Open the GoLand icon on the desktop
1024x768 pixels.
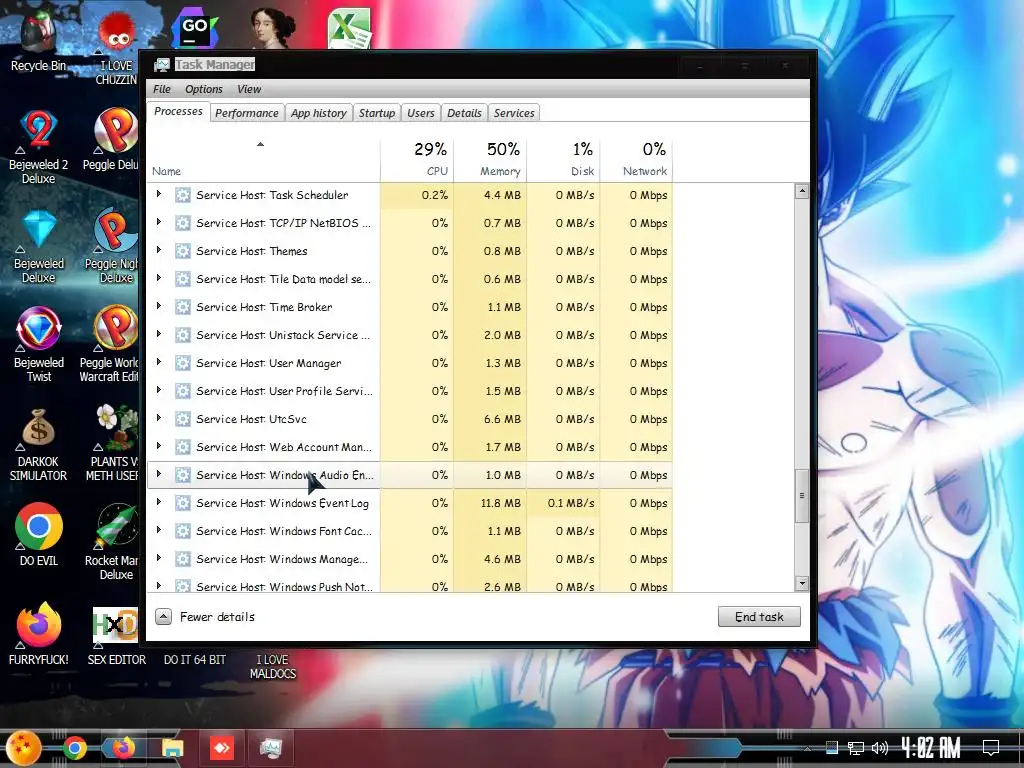click(x=195, y=27)
